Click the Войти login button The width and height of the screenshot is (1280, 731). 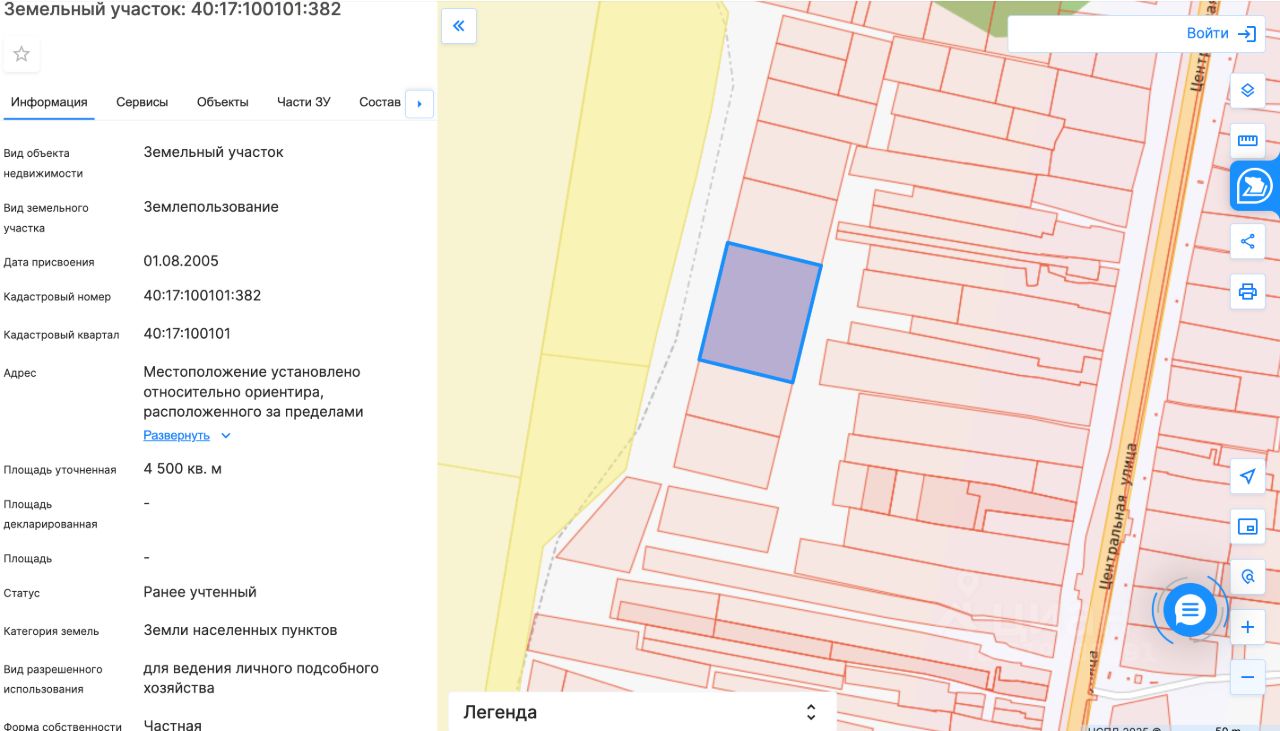(x=1220, y=34)
